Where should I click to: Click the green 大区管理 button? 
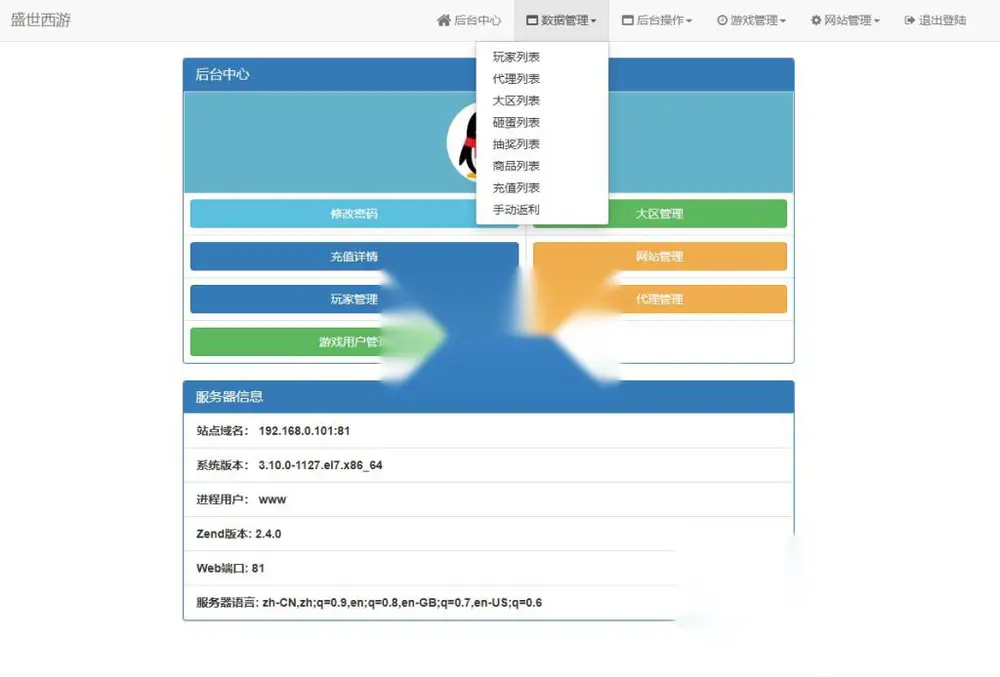tap(659, 214)
